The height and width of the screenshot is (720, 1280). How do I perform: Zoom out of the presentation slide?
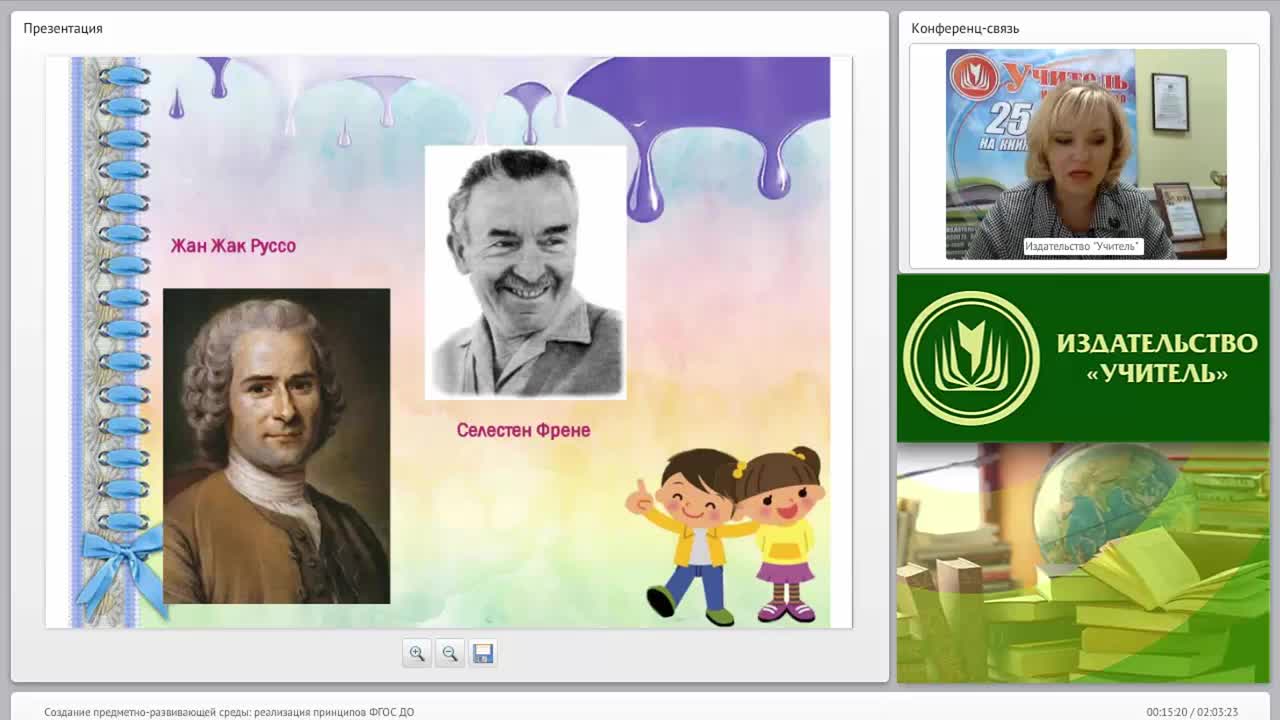450,653
